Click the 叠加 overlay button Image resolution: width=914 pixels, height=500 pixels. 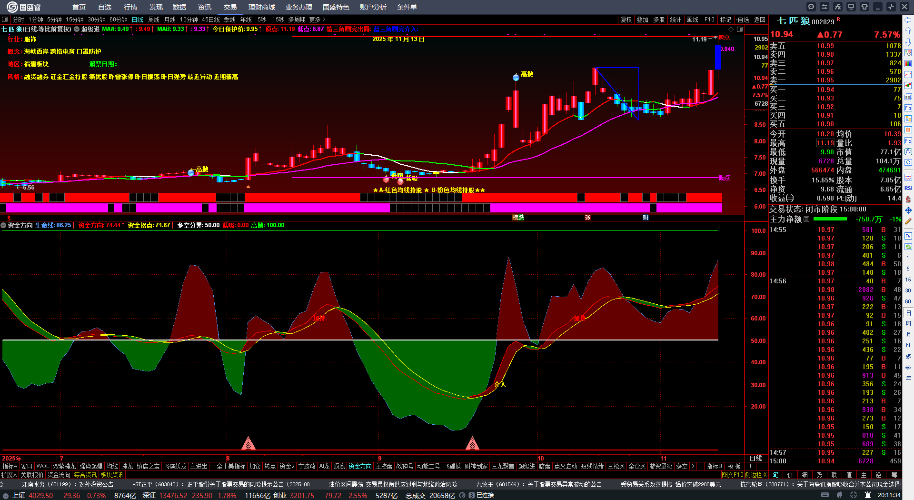click(642, 19)
